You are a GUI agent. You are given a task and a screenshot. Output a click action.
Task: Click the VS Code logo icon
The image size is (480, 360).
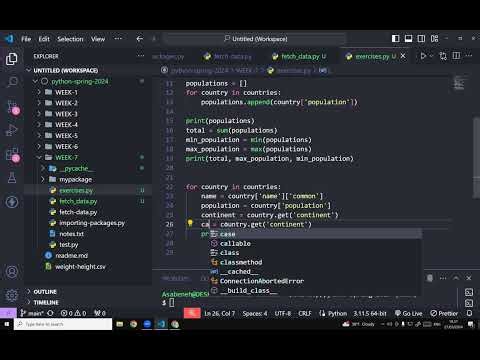(x=9, y=39)
